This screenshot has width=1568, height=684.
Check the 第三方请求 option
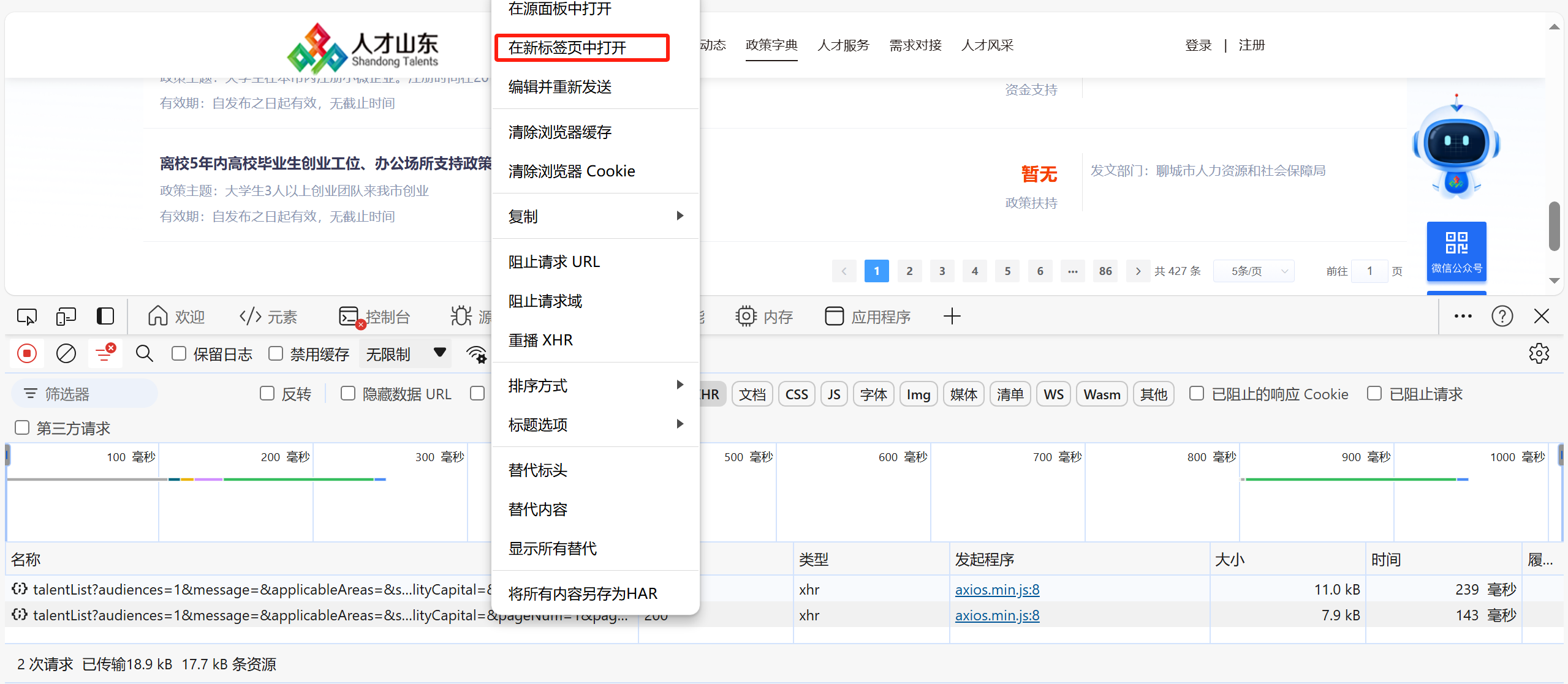[x=22, y=427]
